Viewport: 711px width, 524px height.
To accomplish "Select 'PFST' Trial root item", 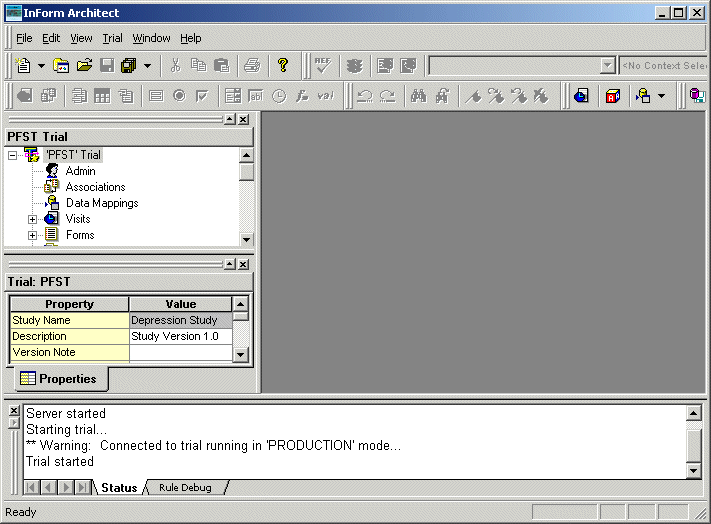I will [x=73, y=155].
